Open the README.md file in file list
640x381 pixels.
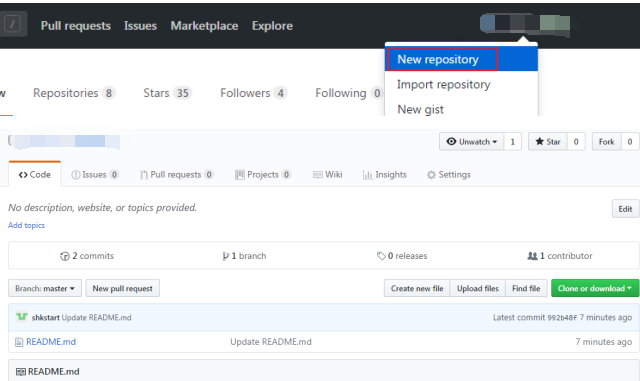pyautogui.click(x=51, y=342)
